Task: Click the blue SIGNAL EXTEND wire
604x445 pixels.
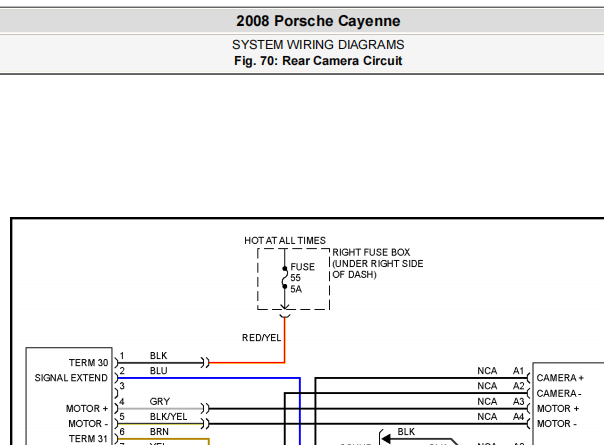Action: coord(208,378)
